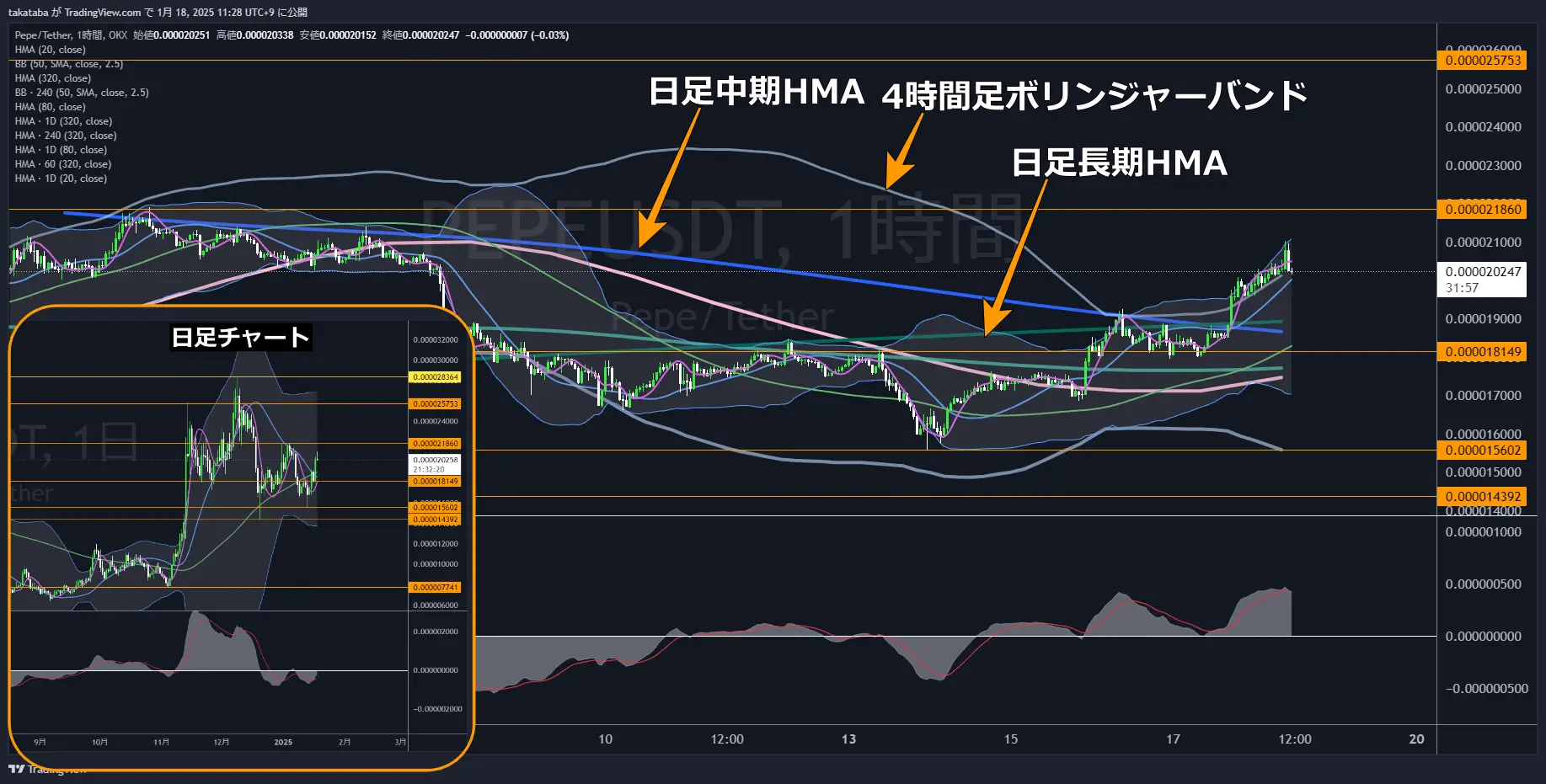Viewport: 1546px width, 784px height.
Task: Click the 0.000000500 value on the oscillator scale
Action: pos(1483,584)
